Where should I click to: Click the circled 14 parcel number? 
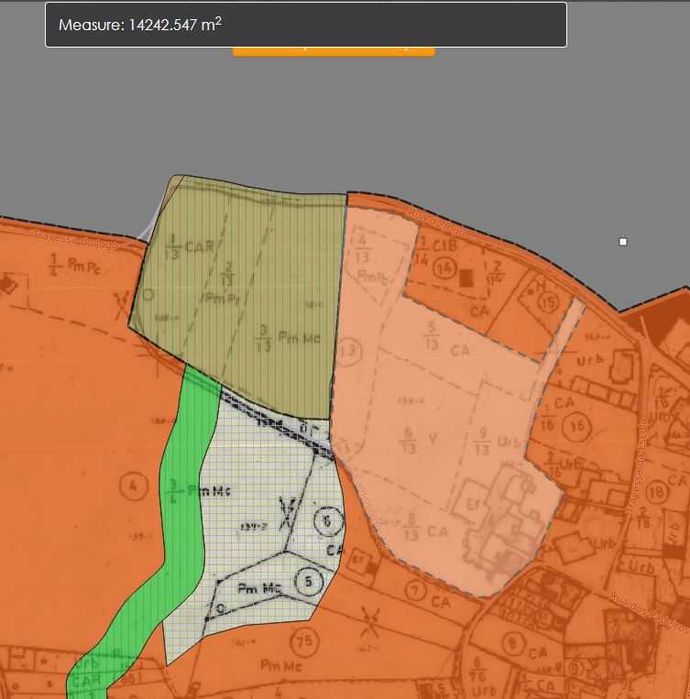445,268
